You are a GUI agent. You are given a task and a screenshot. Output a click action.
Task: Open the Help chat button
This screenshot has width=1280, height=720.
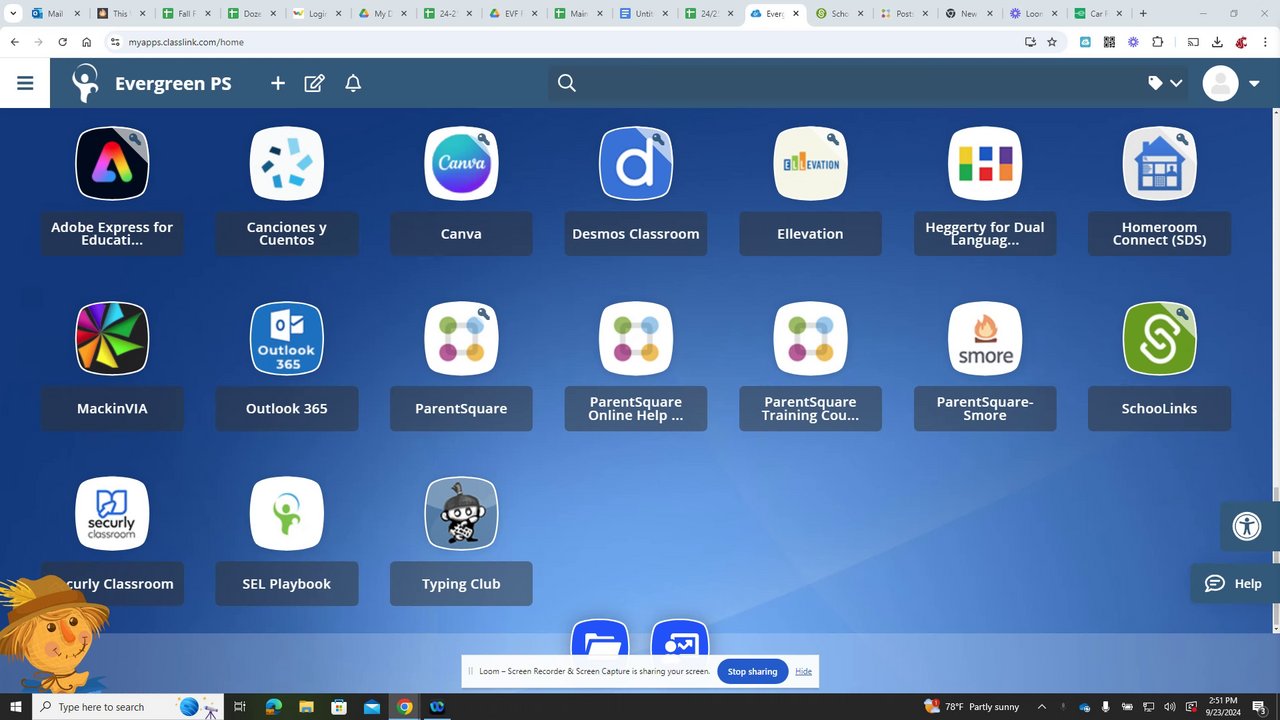click(x=1234, y=584)
